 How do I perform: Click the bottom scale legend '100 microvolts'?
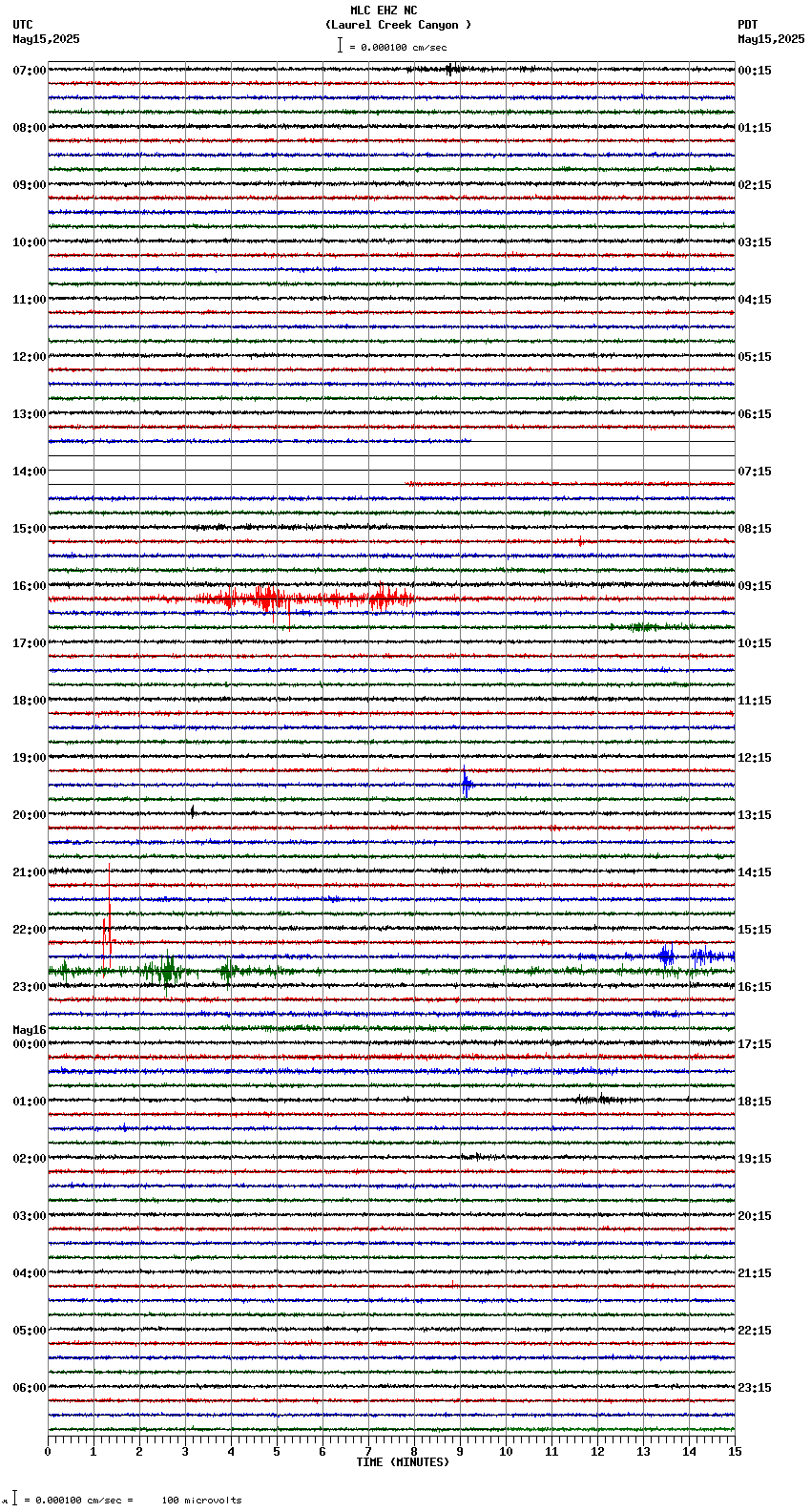tap(201, 1501)
